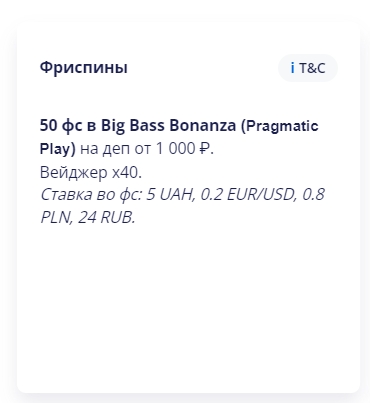The image size is (370, 403).
Task: Click the italic "PLN" currency code
Action: [x=56, y=217]
